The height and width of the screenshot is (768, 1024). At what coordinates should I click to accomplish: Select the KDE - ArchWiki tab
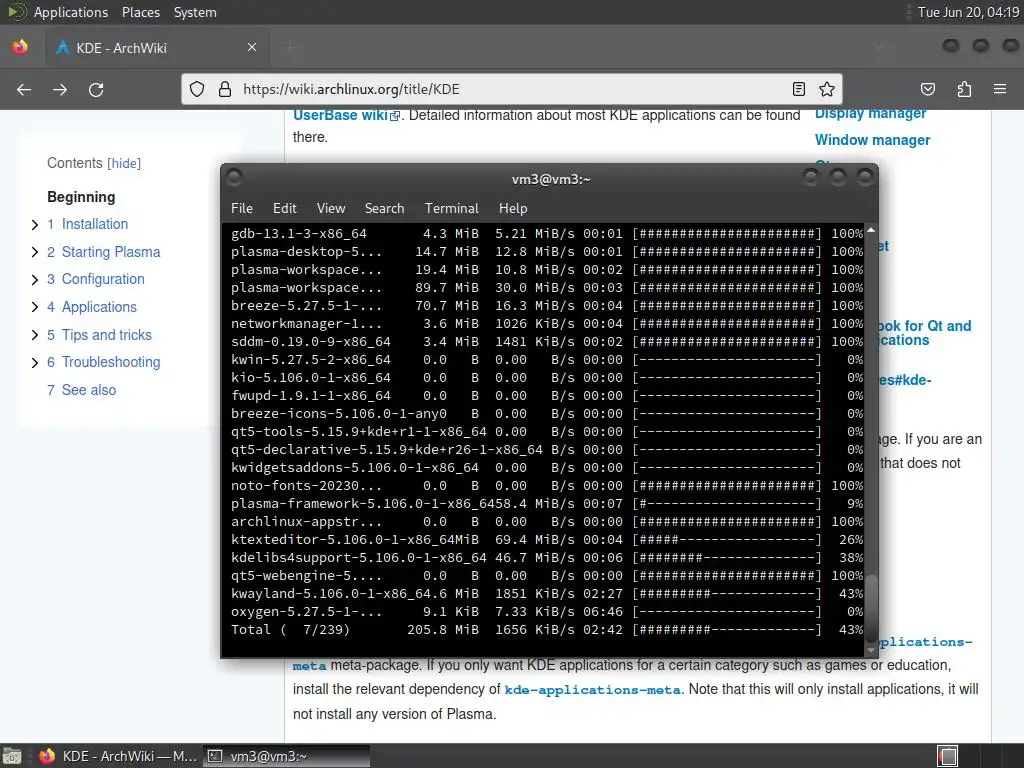[157, 47]
